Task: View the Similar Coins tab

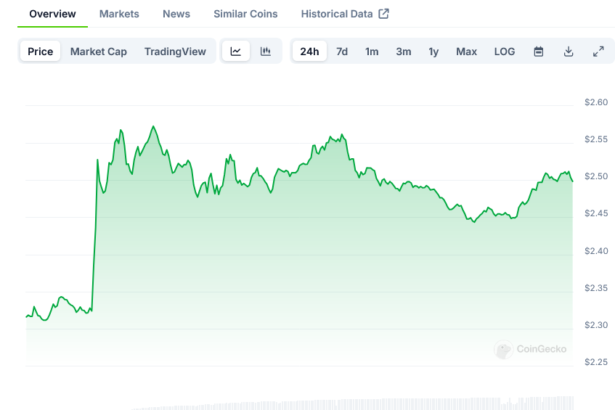Action: (246, 14)
